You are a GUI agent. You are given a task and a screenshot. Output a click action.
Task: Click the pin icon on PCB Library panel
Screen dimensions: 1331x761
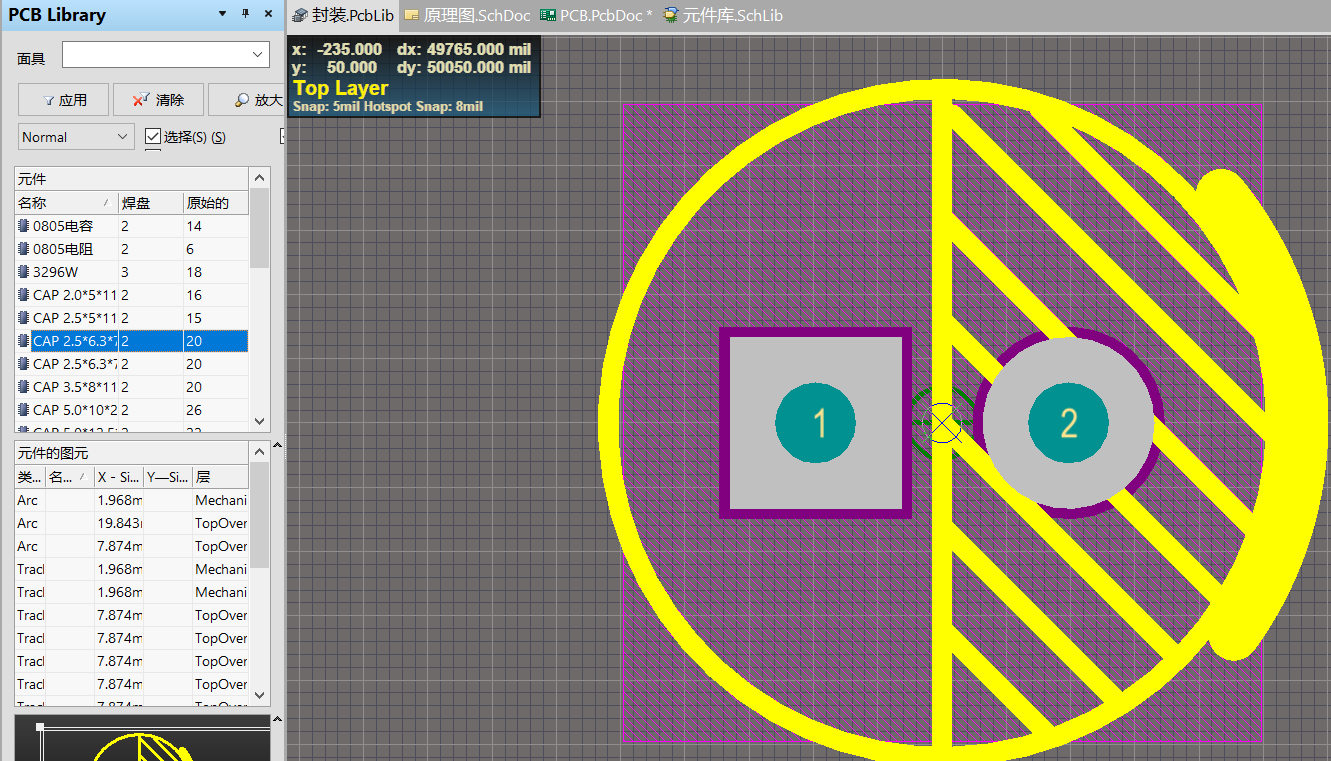pos(246,14)
